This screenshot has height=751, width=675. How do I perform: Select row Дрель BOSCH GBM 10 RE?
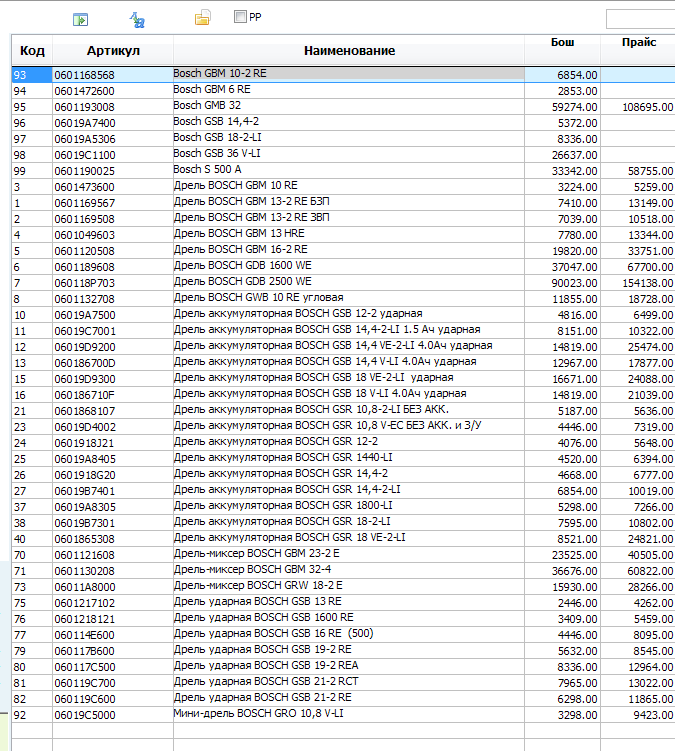coord(343,186)
